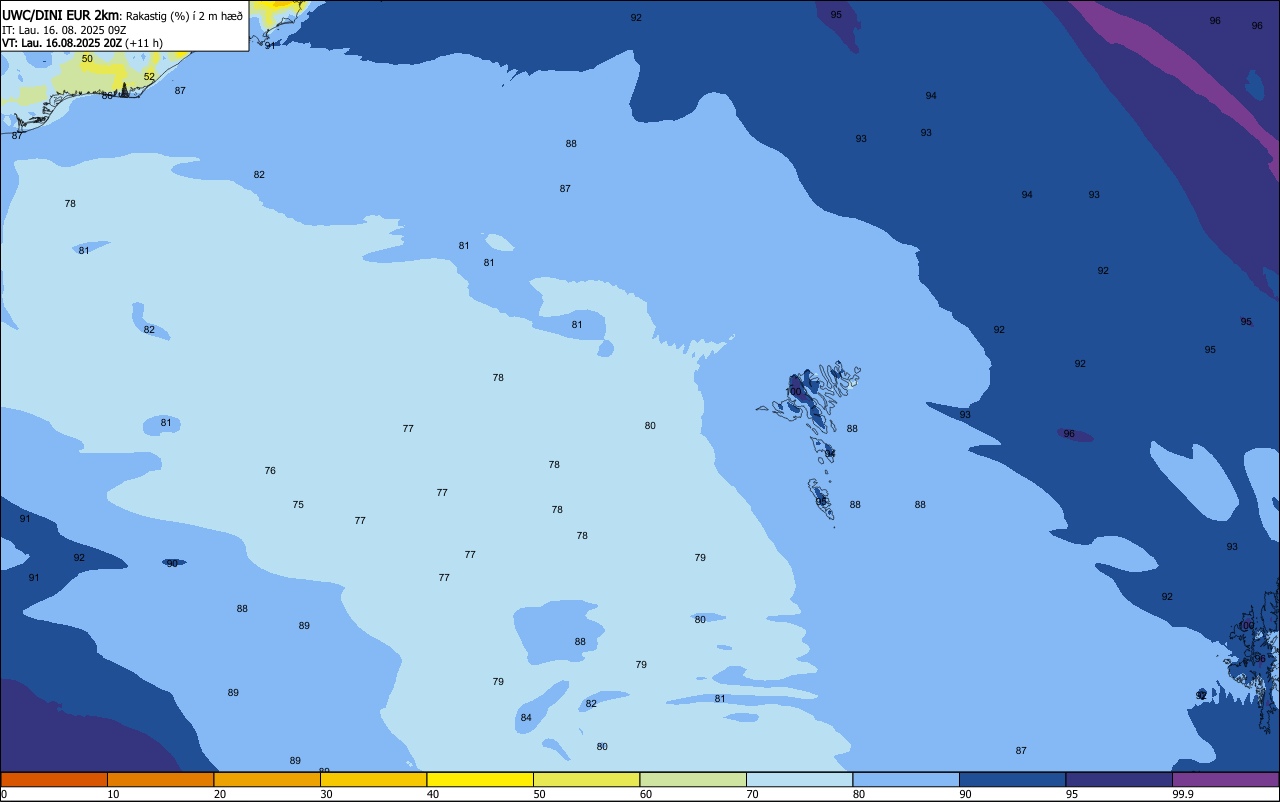Click the humidity value 84 on the map
The width and height of the screenshot is (1280, 802).
(526, 718)
